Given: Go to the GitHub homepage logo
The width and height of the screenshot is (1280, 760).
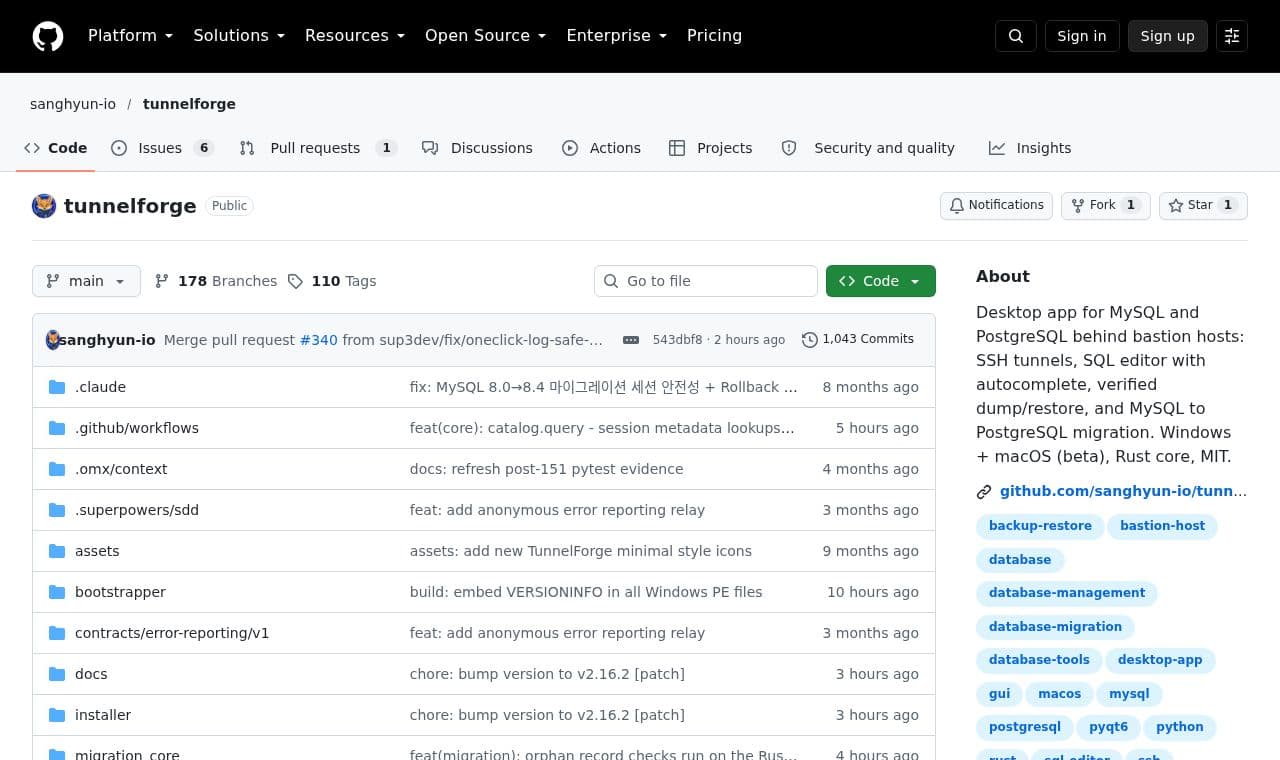Looking at the screenshot, I should (x=48, y=36).
